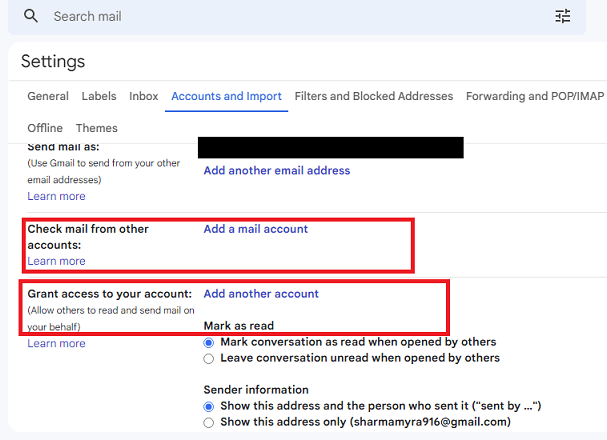Open Filters and Blocked Addresses tab

[374, 97]
